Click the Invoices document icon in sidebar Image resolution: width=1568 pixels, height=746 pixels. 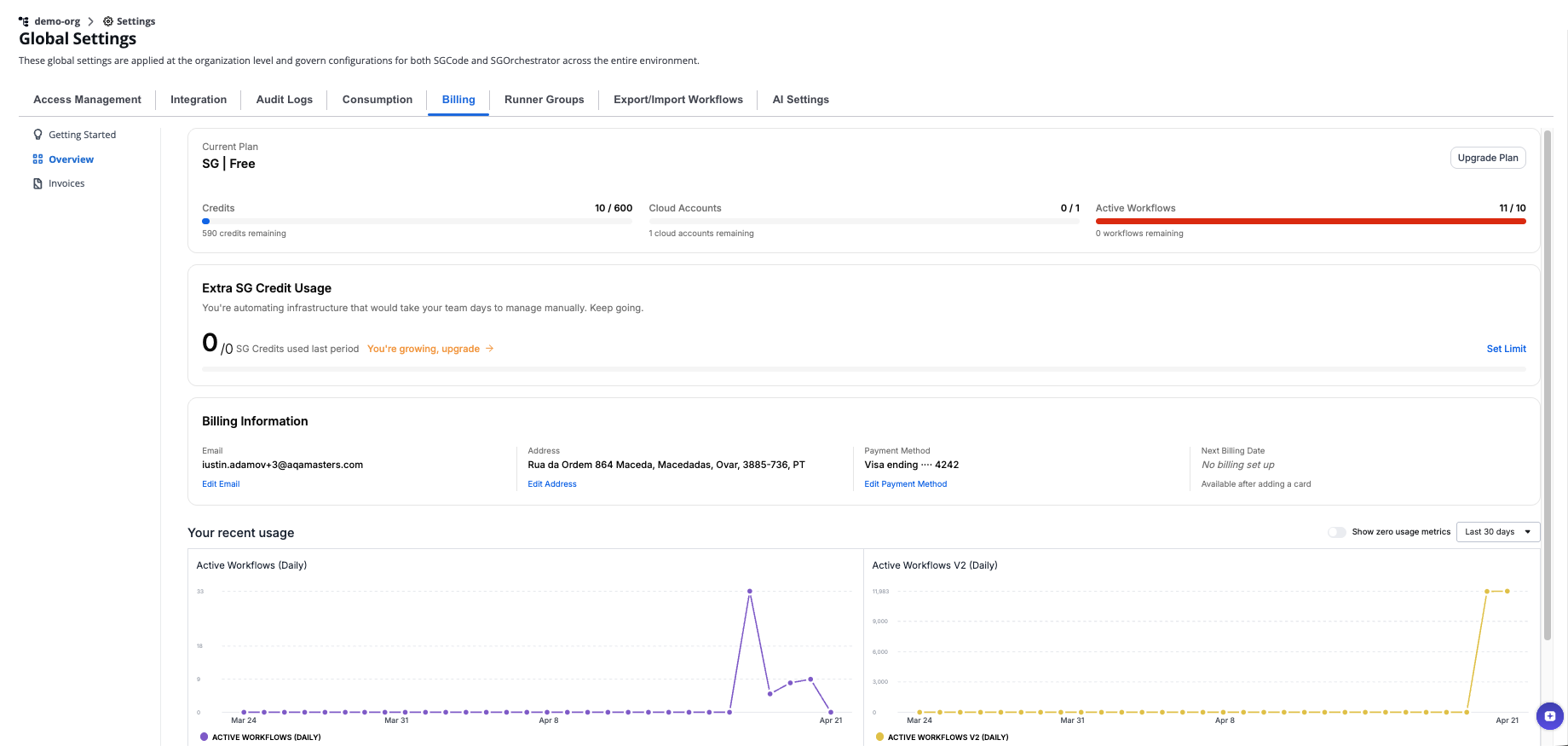(37, 183)
